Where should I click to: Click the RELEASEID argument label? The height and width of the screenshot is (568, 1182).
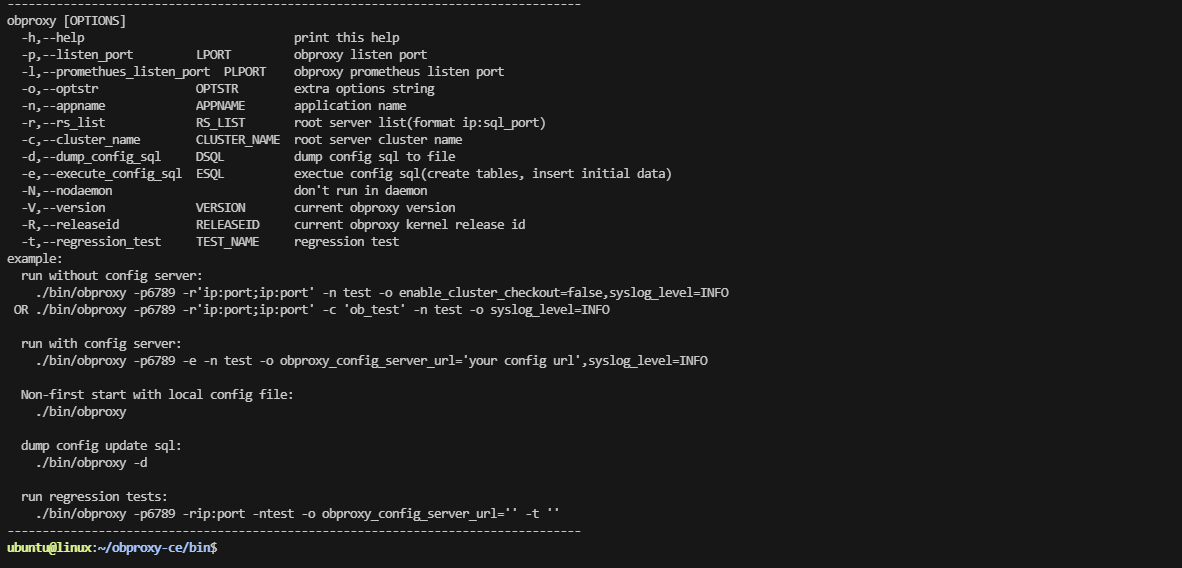click(228, 225)
